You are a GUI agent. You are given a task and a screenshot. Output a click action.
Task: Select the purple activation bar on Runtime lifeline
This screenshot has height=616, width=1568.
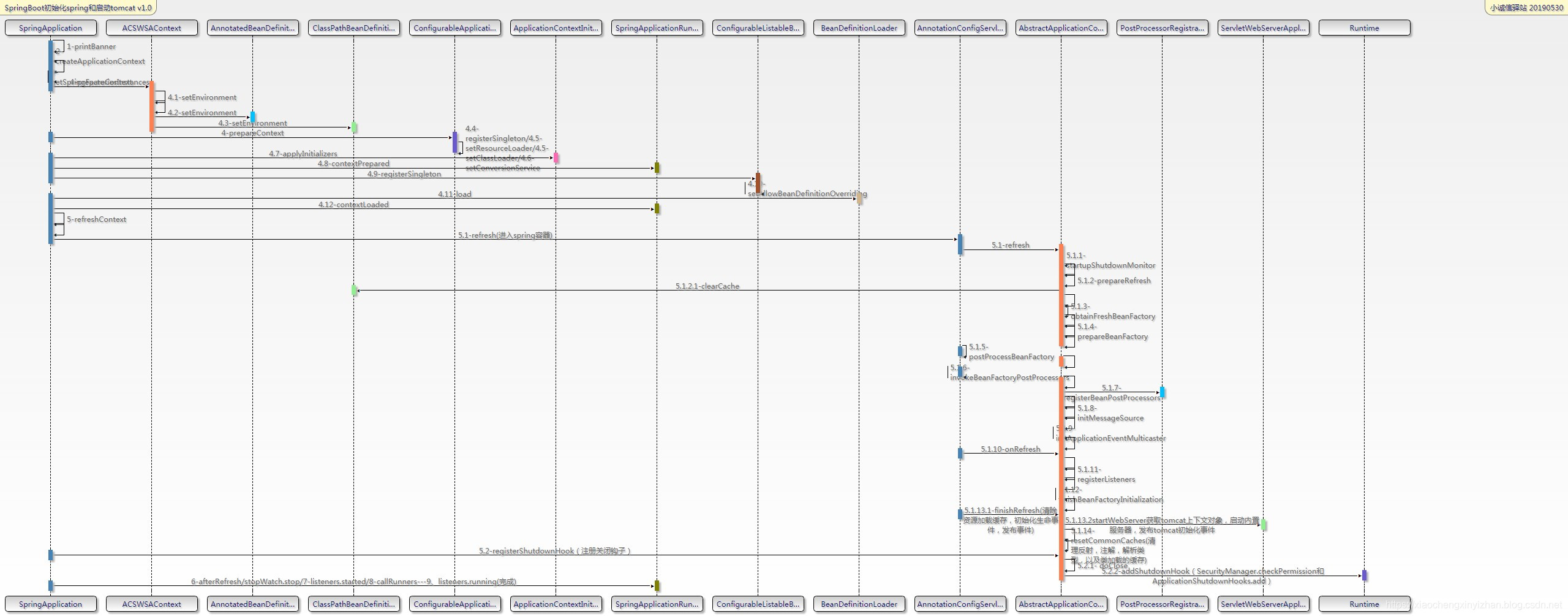pyautogui.click(x=1364, y=576)
